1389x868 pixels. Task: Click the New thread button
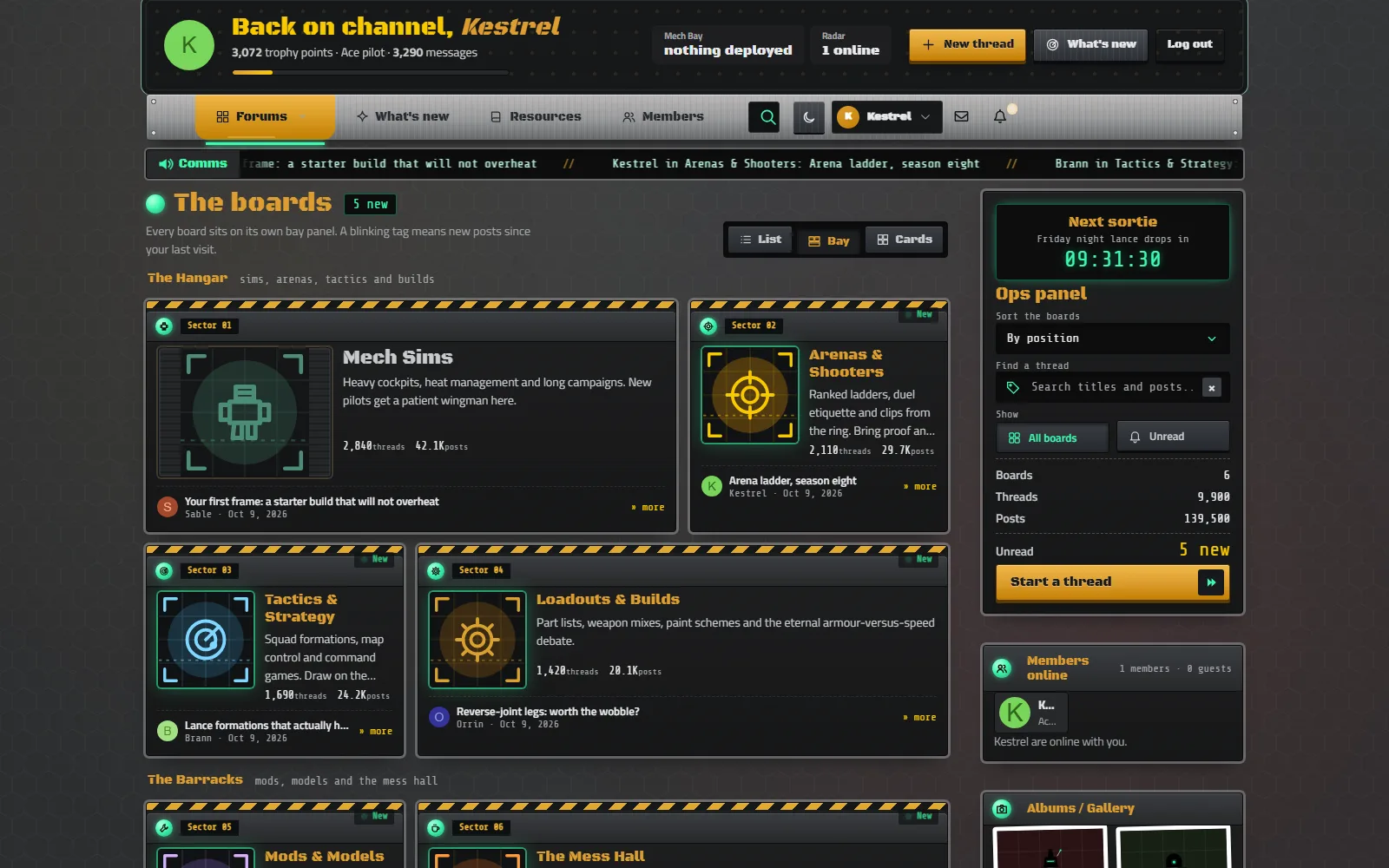click(967, 44)
